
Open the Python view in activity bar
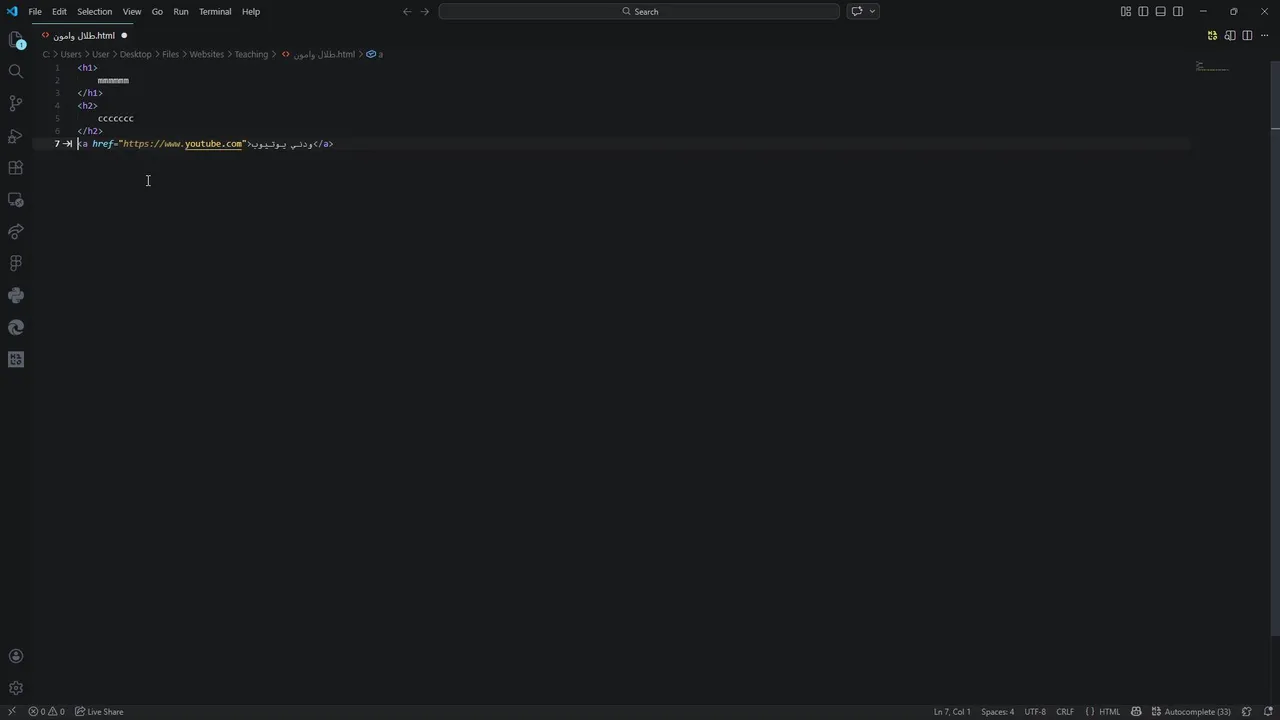16,295
